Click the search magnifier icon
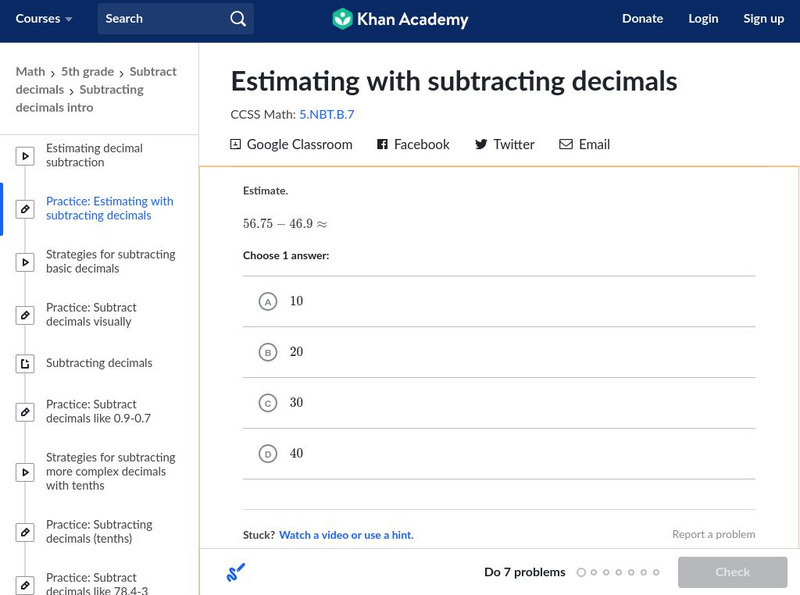This screenshot has height=595, width=800. pyautogui.click(x=237, y=19)
